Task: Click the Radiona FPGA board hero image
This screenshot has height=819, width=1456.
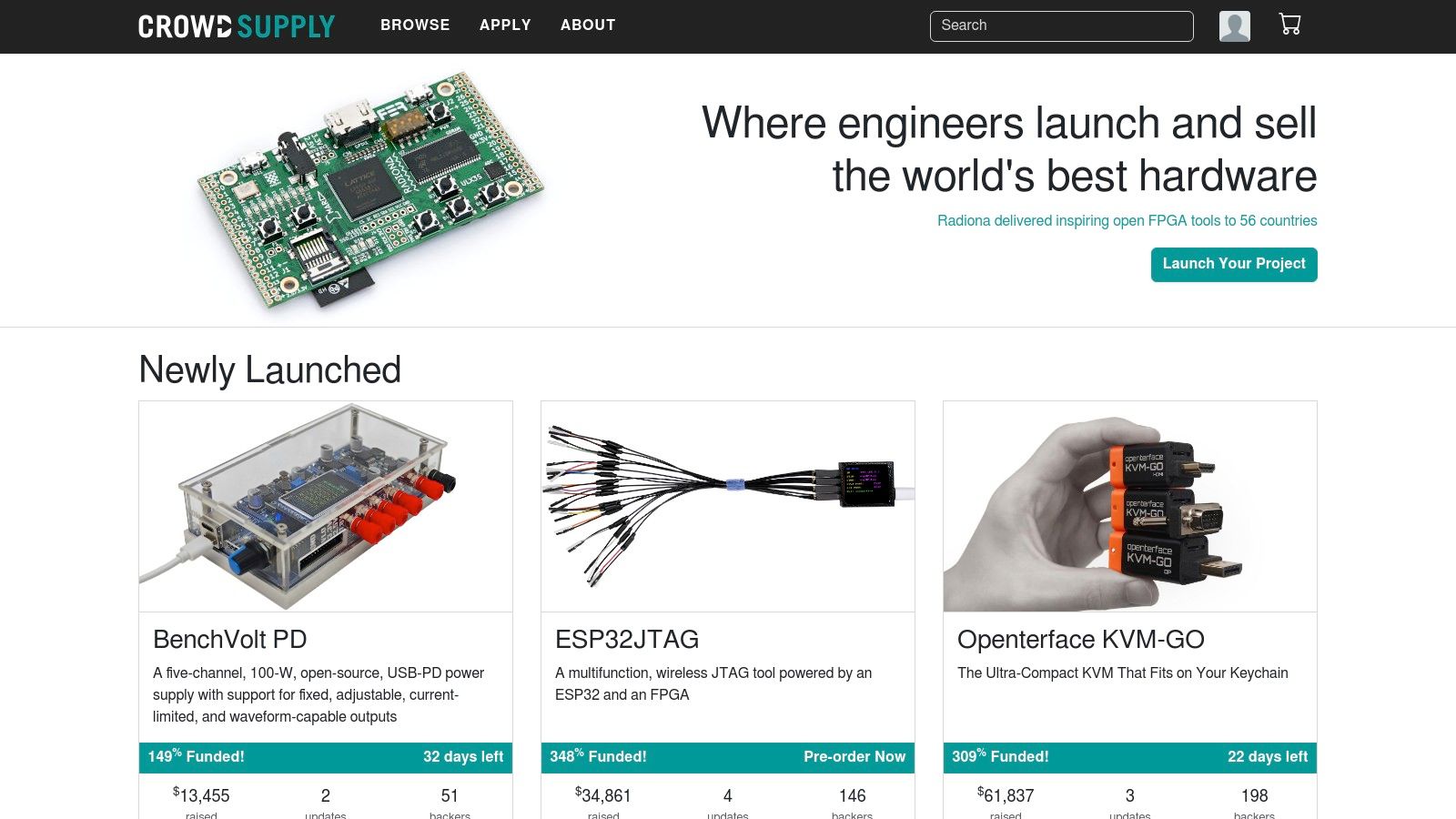Action: click(370, 191)
